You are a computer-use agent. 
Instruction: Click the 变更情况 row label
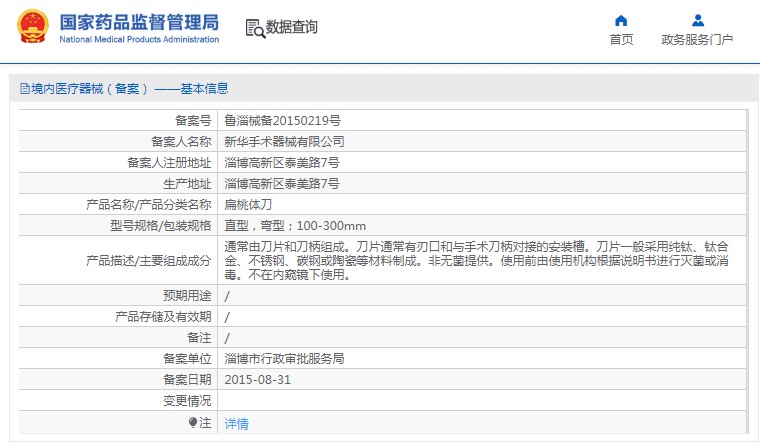pos(187,401)
